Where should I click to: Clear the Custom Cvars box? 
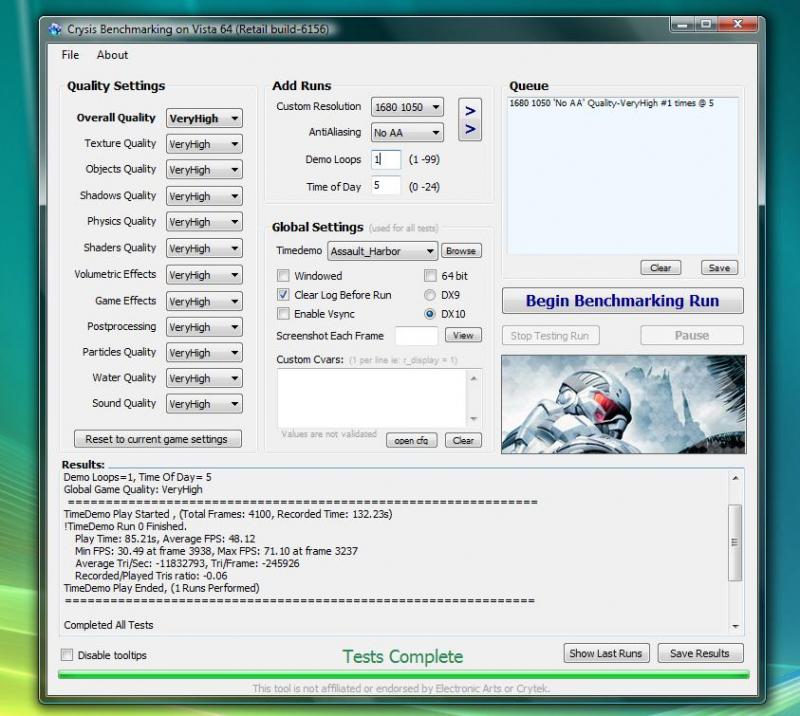pyautogui.click(x=463, y=440)
